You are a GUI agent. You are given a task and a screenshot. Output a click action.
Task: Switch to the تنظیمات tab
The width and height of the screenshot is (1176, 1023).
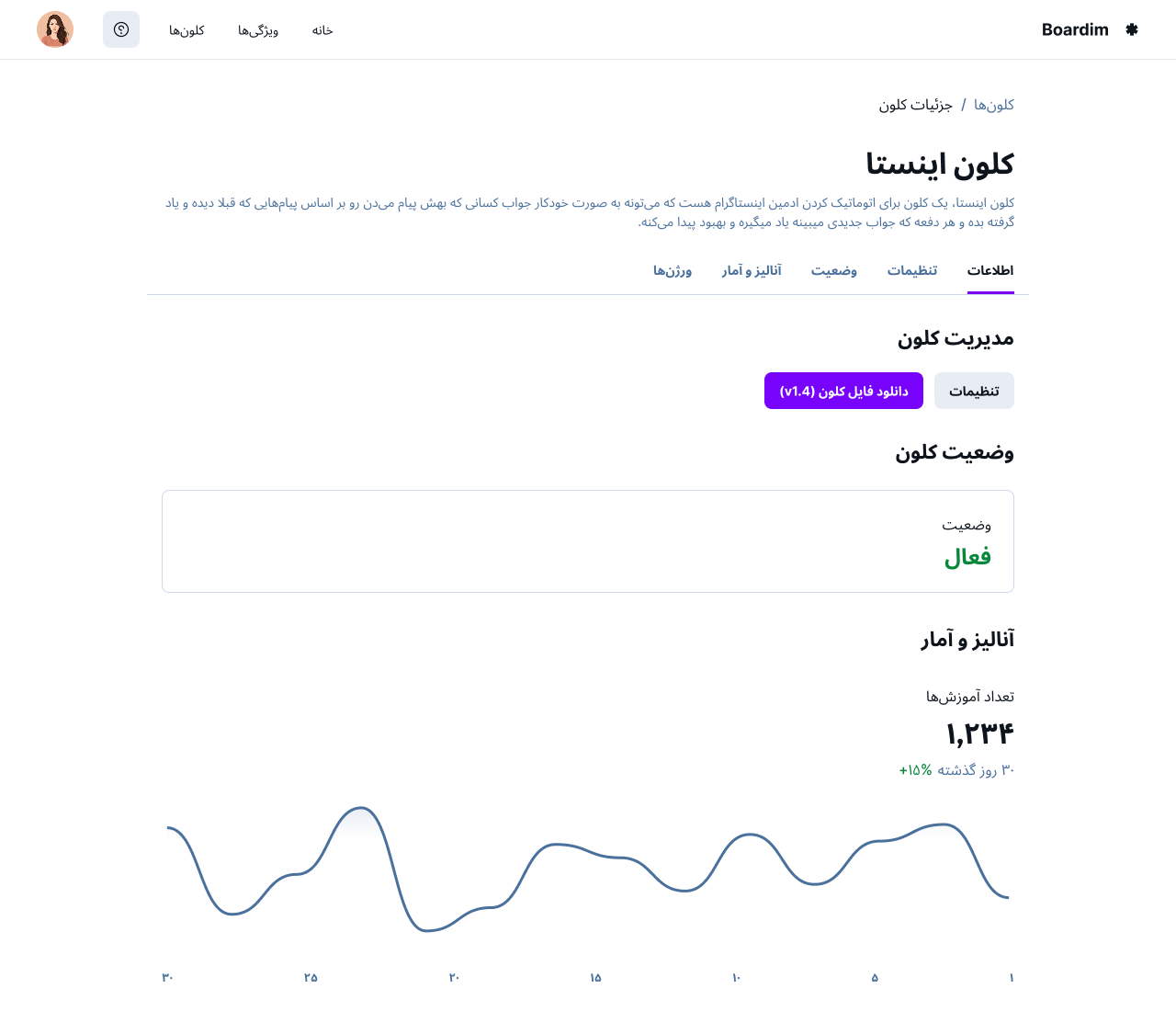click(x=912, y=270)
